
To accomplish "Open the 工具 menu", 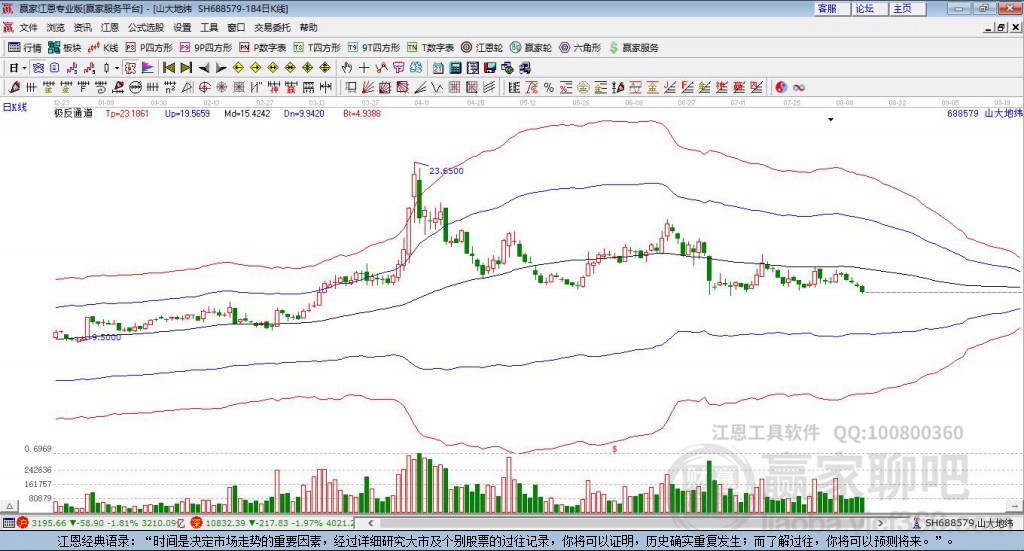I will (x=209, y=27).
